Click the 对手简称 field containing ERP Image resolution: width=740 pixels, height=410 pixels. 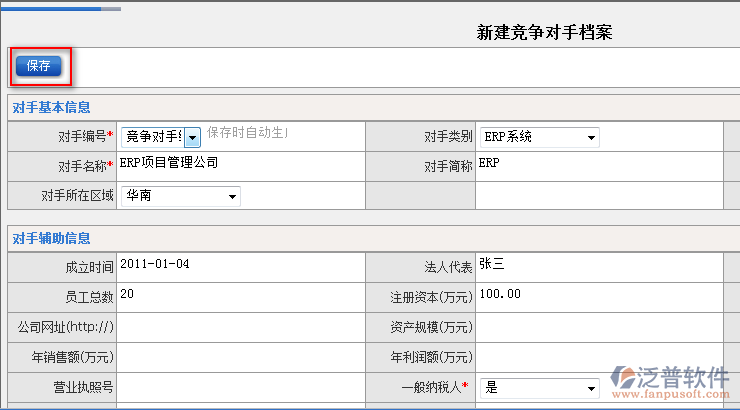pyautogui.click(x=598, y=164)
